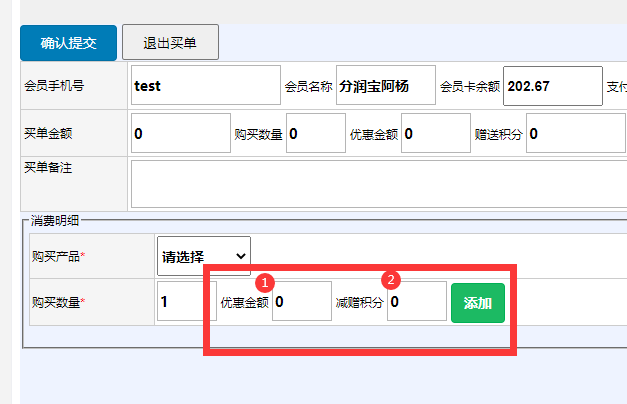This screenshot has width=627, height=404.
Task: Click the red badge numbered 1
Action: (x=266, y=282)
